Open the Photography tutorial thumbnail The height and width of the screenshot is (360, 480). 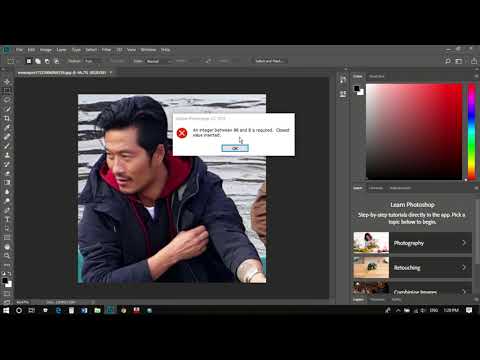pyautogui.click(x=371, y=242)
